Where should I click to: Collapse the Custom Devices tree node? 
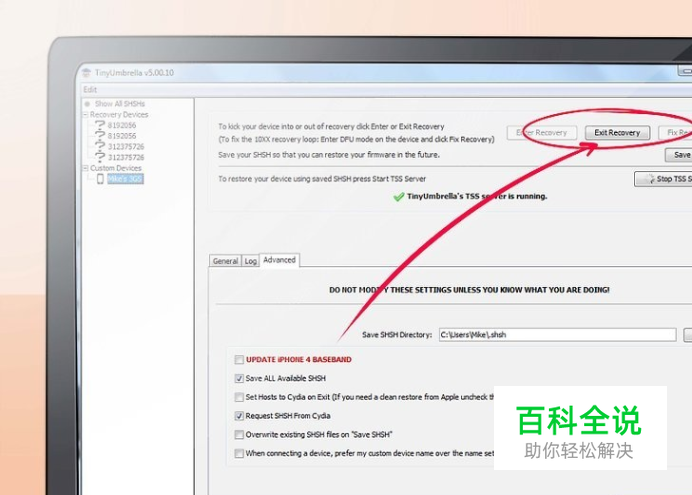coord(85,168)
